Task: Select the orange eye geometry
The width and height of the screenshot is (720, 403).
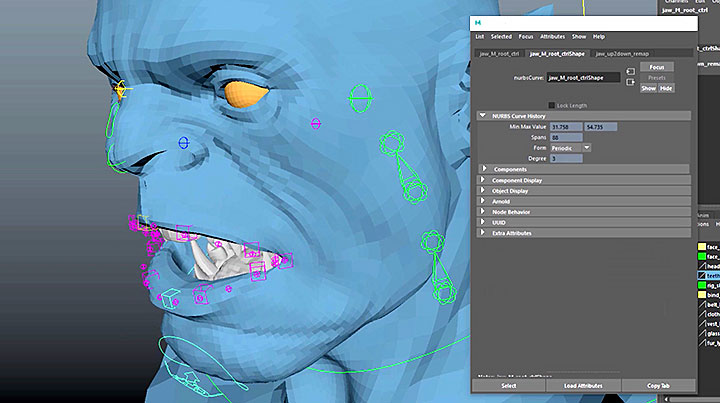Action: coord(243,94)
